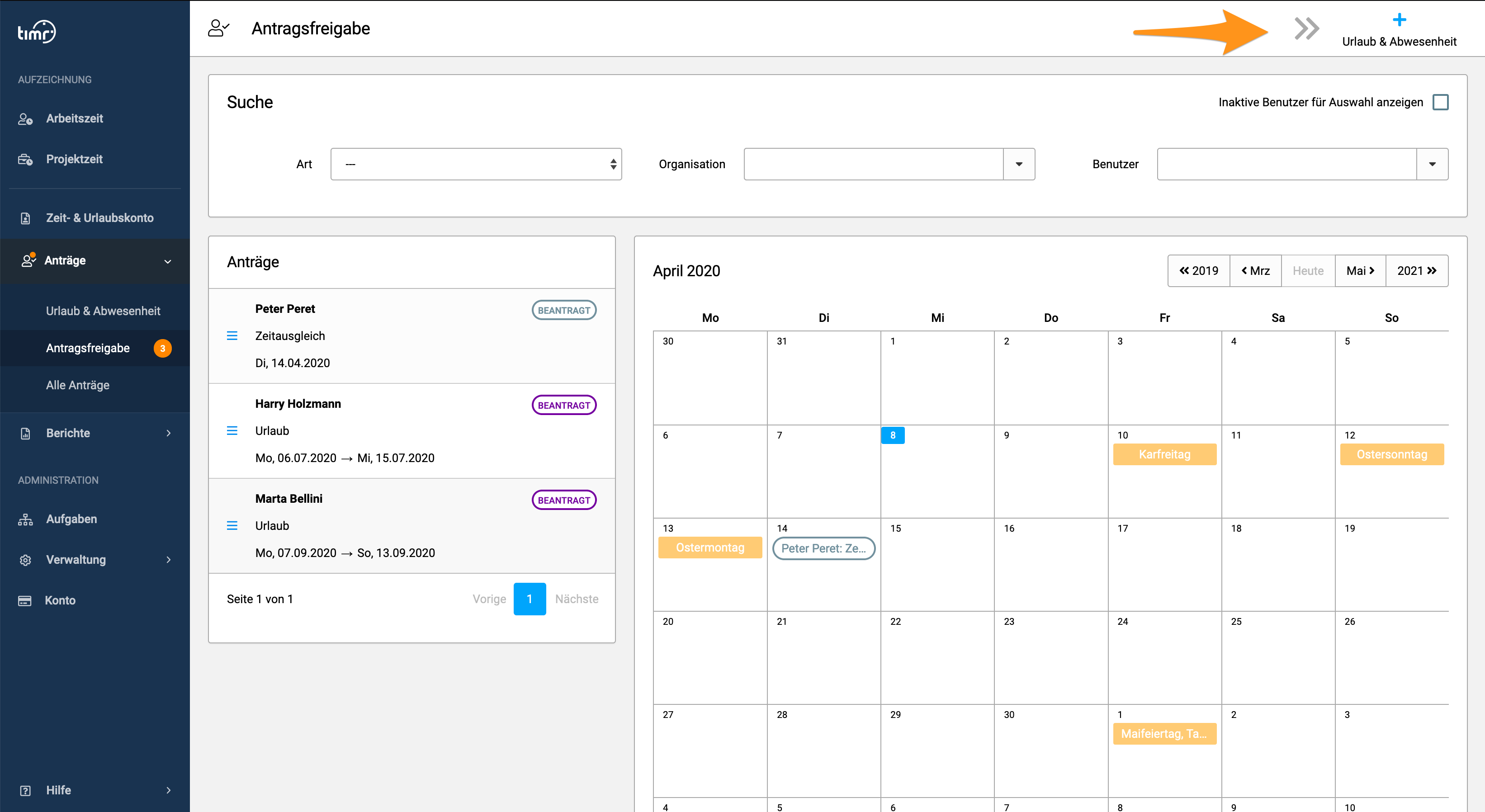Open menu icon for Harry Holzmann request
The height and width of the screenshot is (812, 1485).
(232, 430)
